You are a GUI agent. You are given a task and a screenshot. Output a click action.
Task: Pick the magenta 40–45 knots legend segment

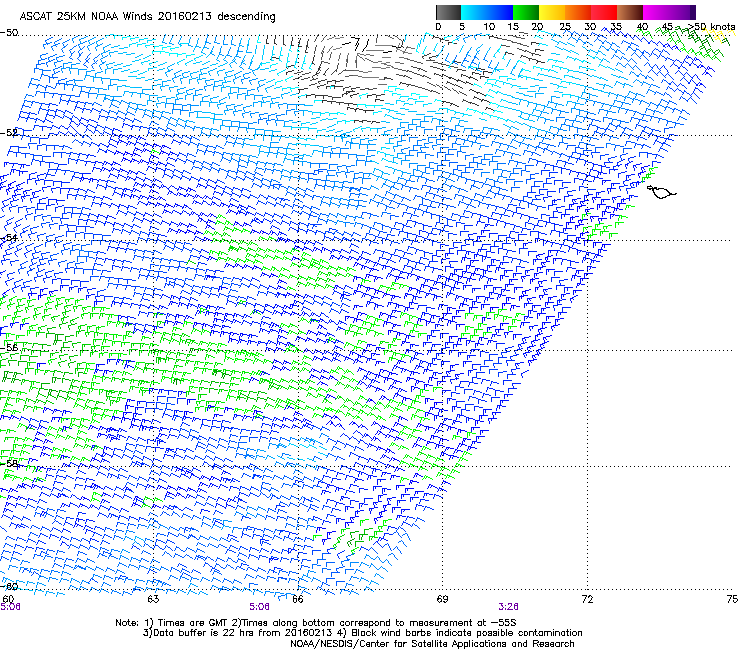pos(656,12)
